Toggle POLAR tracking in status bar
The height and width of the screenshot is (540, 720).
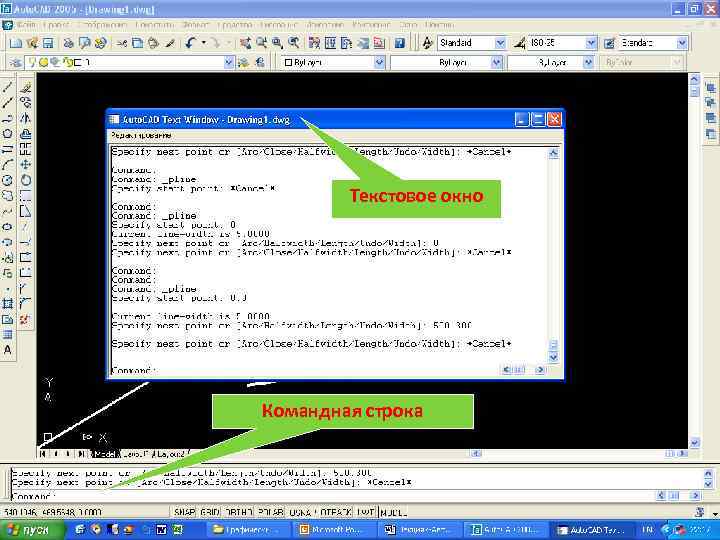270,512
